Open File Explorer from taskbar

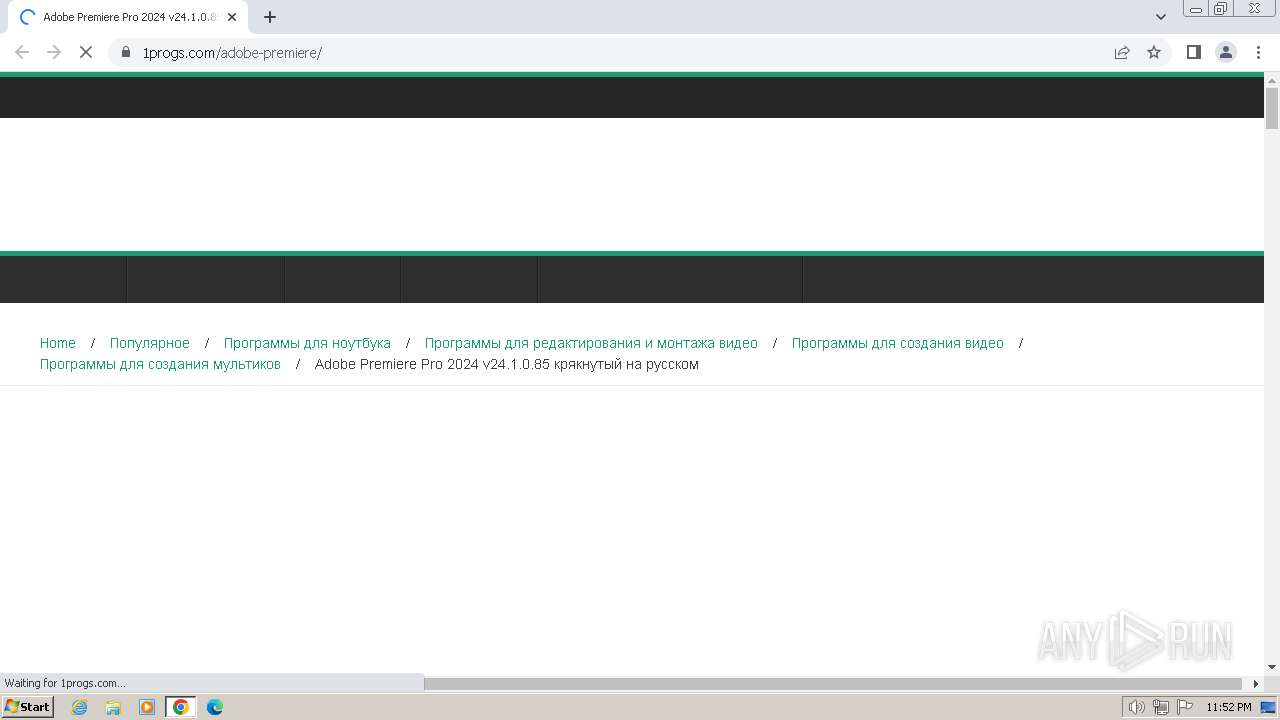click(x=113, y=707)
